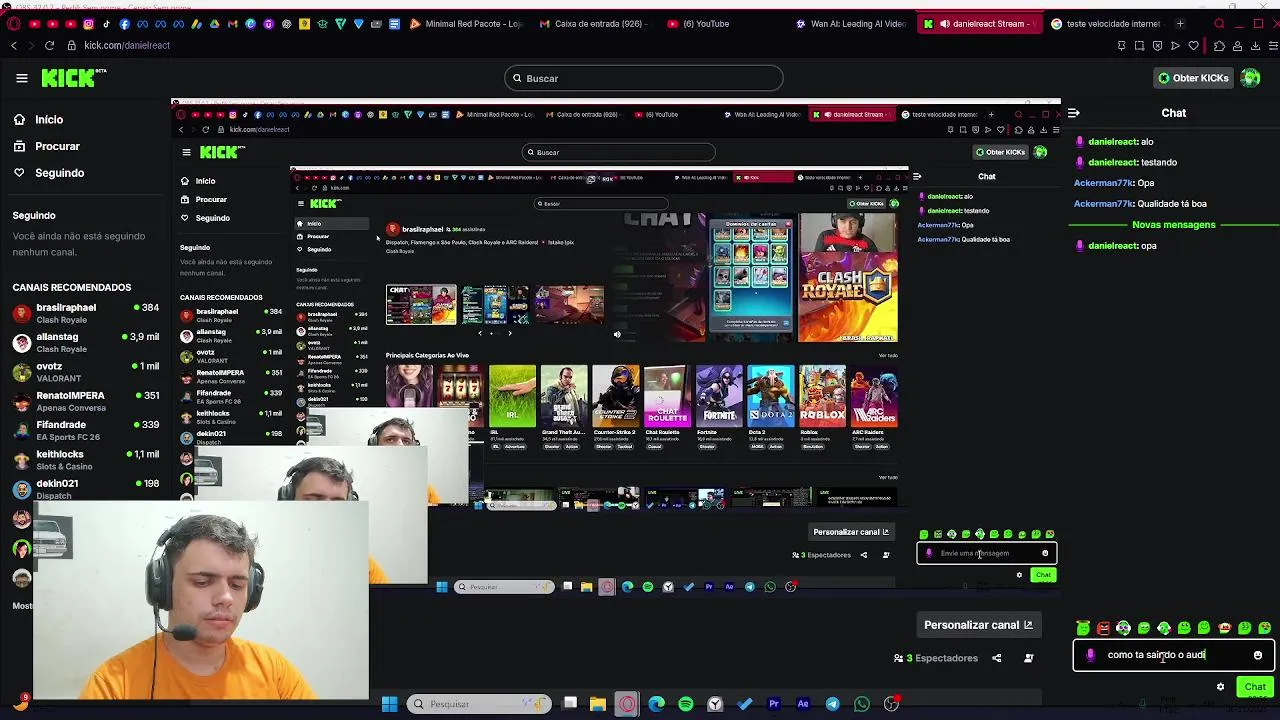Open the Kick hamburger menu
Viewport: 1280px width, 720px height.
coord(21,78)
